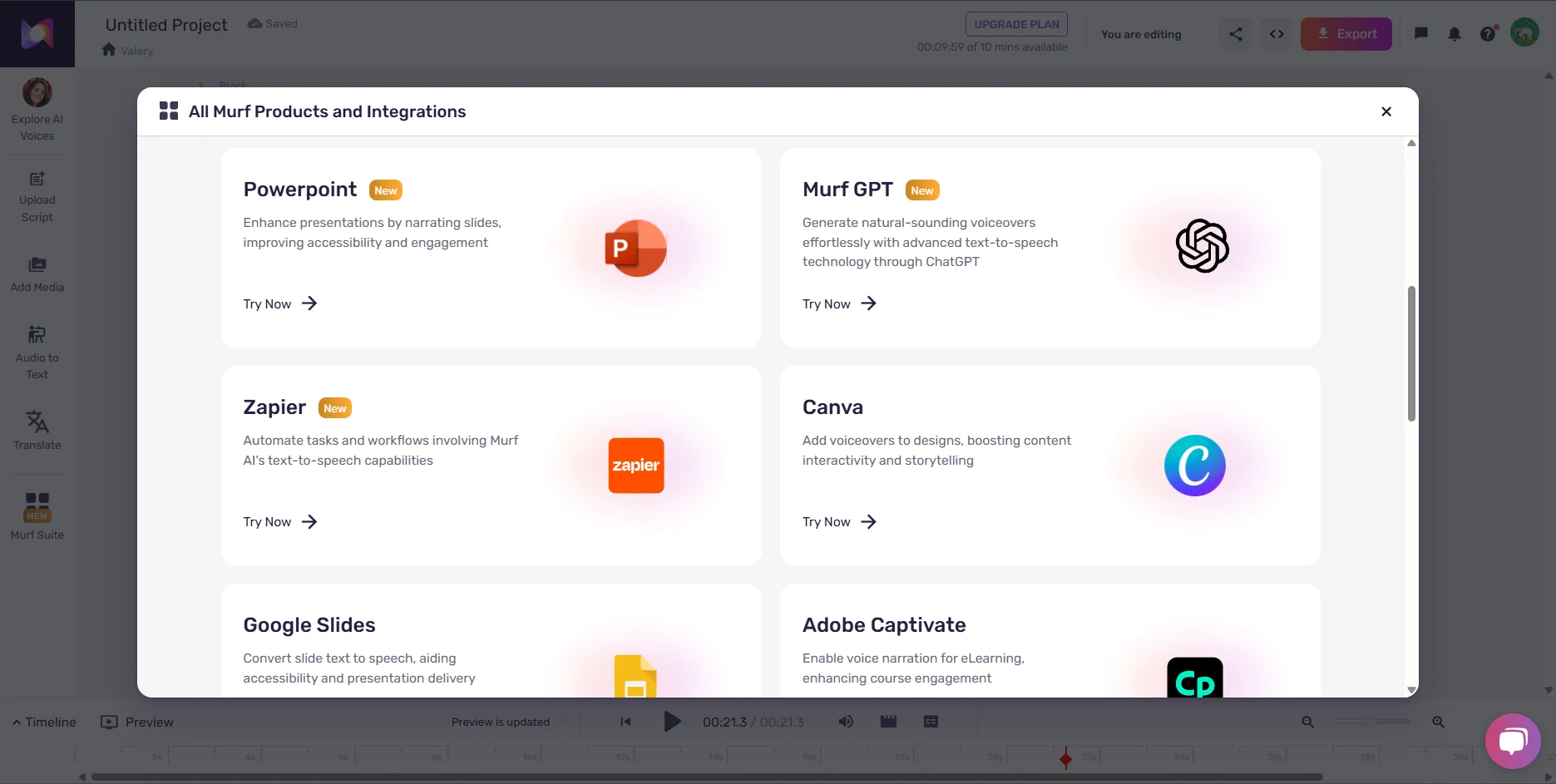Click Try Now under Powerpoint
This screenshot has width=1556, height=784.
point(280,303)
